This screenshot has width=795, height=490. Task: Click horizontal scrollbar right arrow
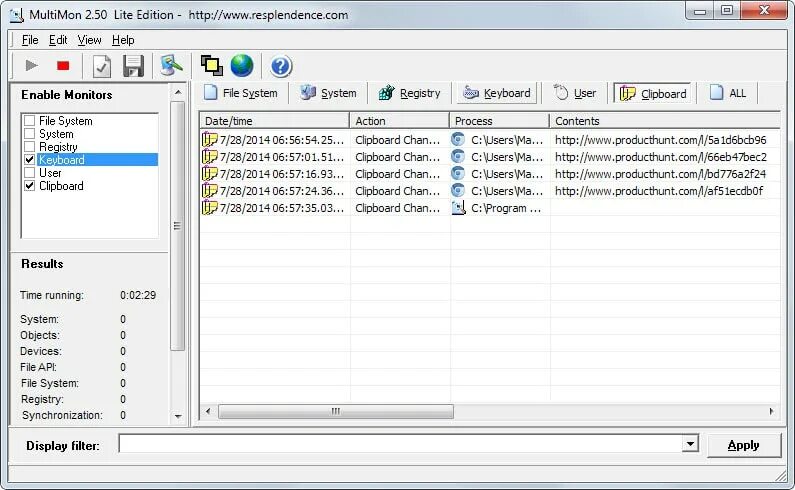771,411
